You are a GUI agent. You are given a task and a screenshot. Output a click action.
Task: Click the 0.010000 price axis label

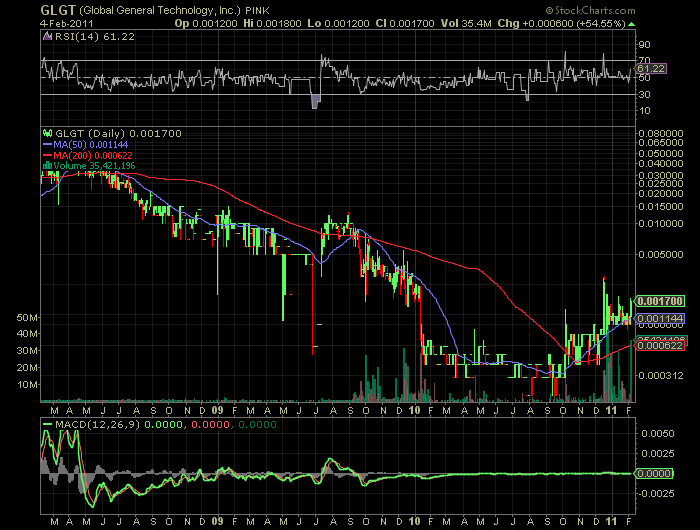click(661, 223)
